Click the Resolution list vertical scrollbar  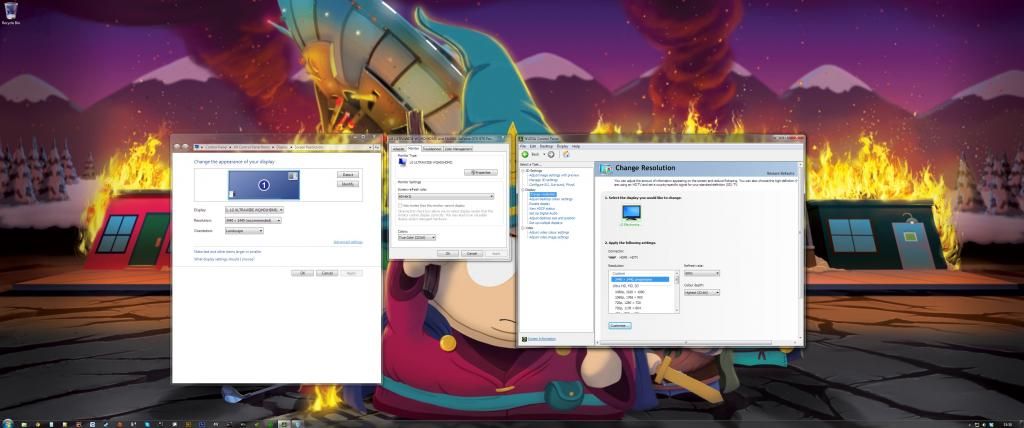pos(677,291)
